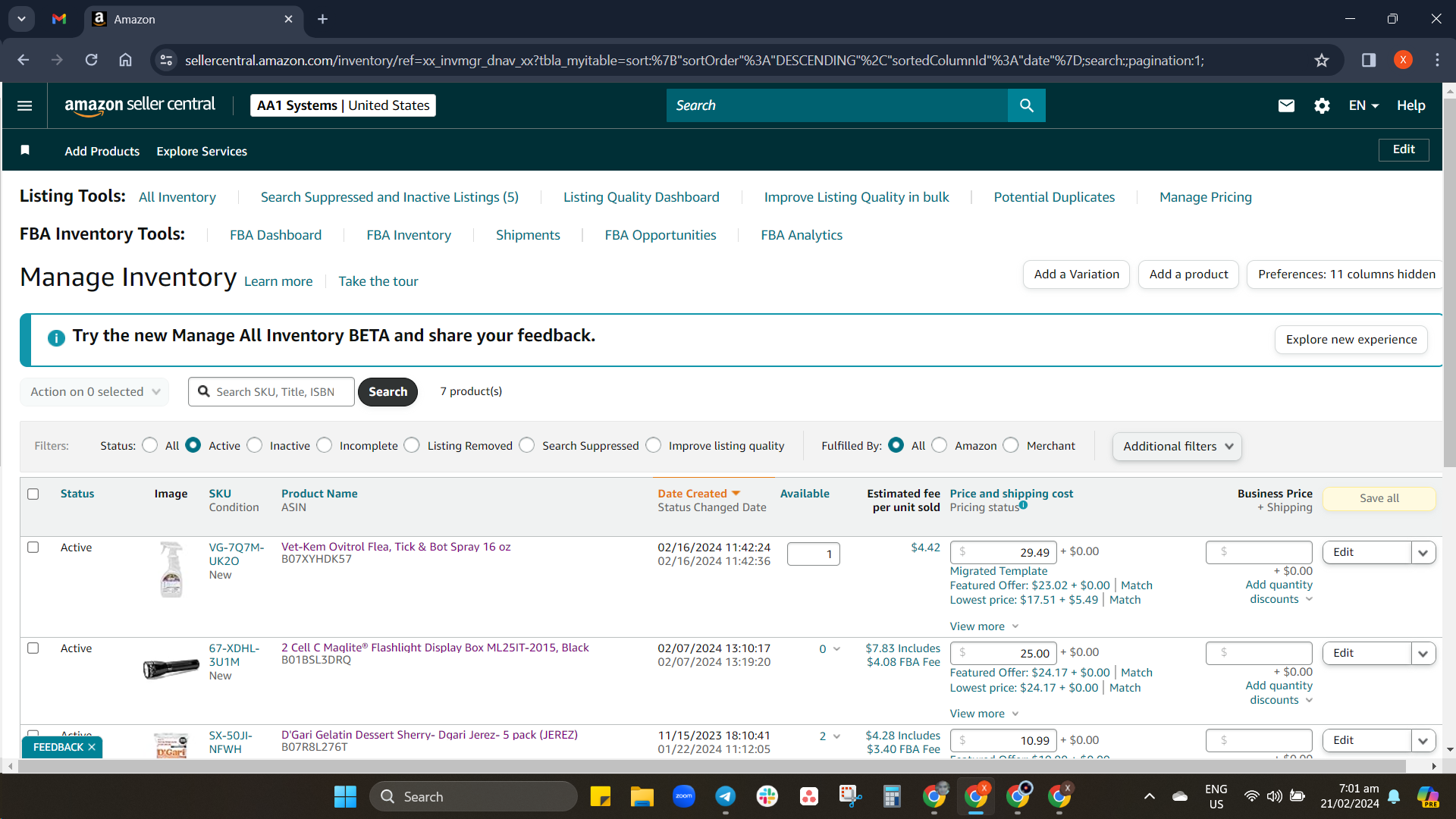Image resolution: width=1456 pixels, height=819 pixels.
Task: Expand View more under the 29.49 price
Action: point(984,626)
